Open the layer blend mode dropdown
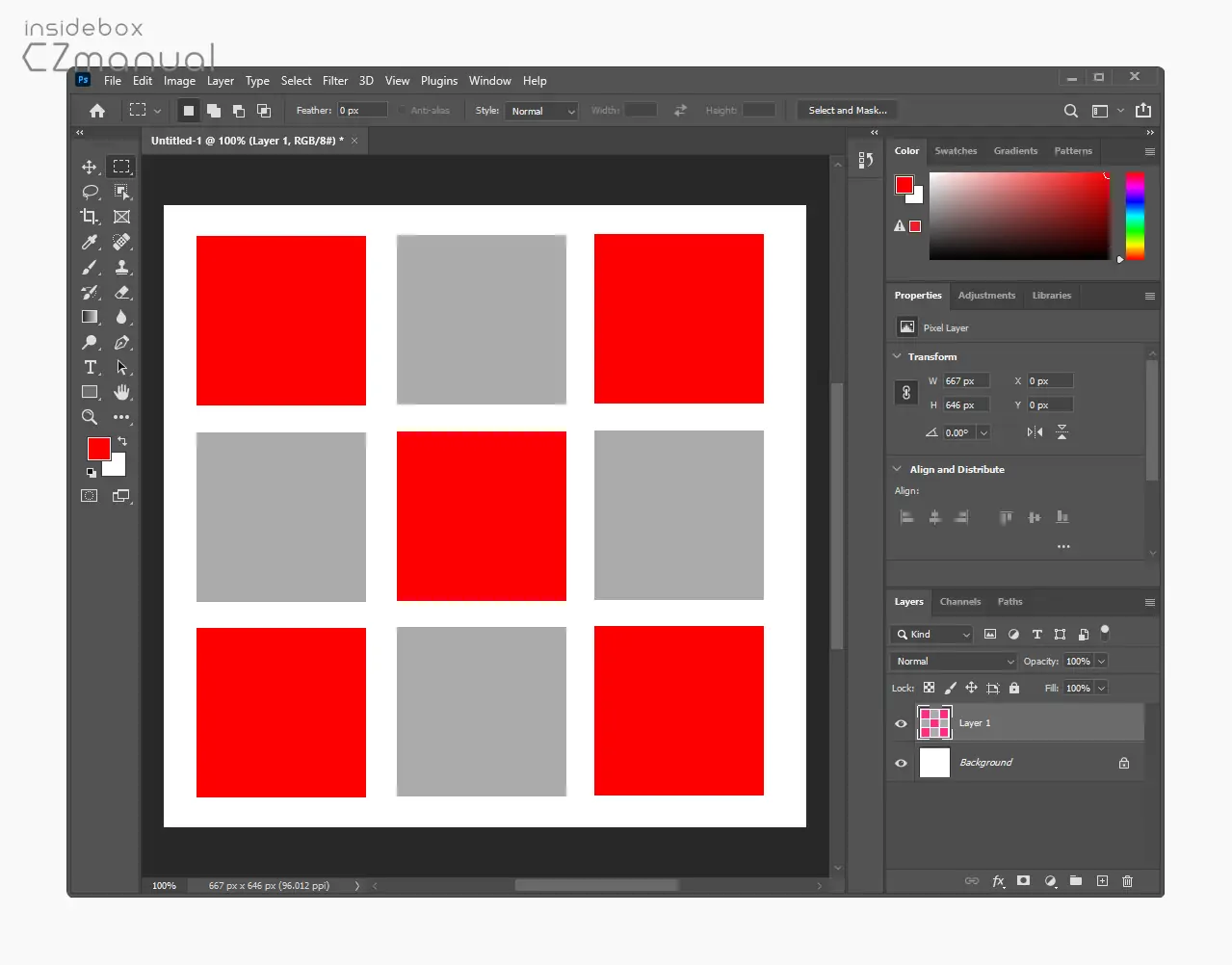The height and width of the screenshot is (965, 1232). click(x=954, y=662)
